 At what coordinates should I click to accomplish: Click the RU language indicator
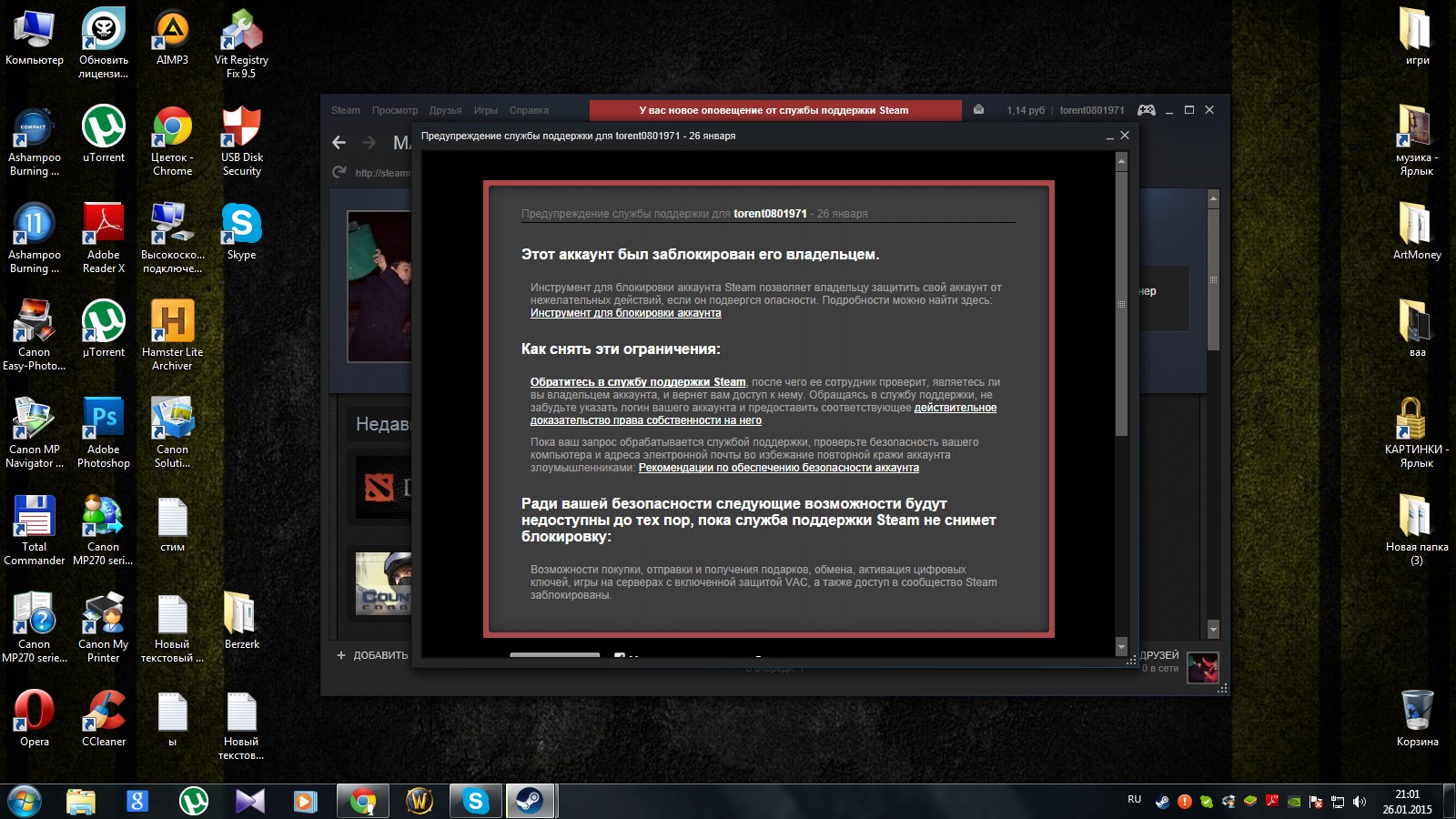pyautogui.click(x=1134, y=799)
